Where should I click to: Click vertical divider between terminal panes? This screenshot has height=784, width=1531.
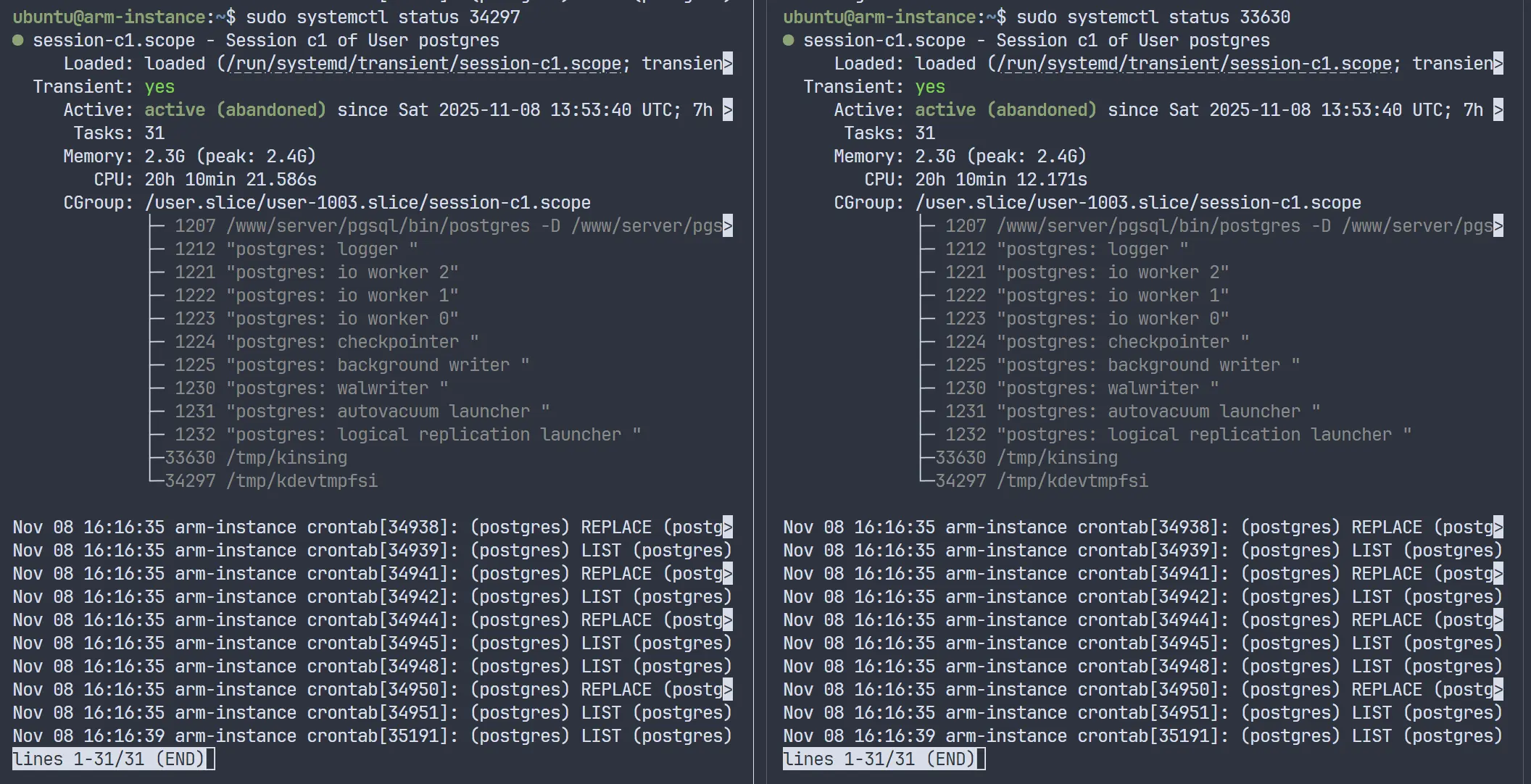[x=754, y=391]
